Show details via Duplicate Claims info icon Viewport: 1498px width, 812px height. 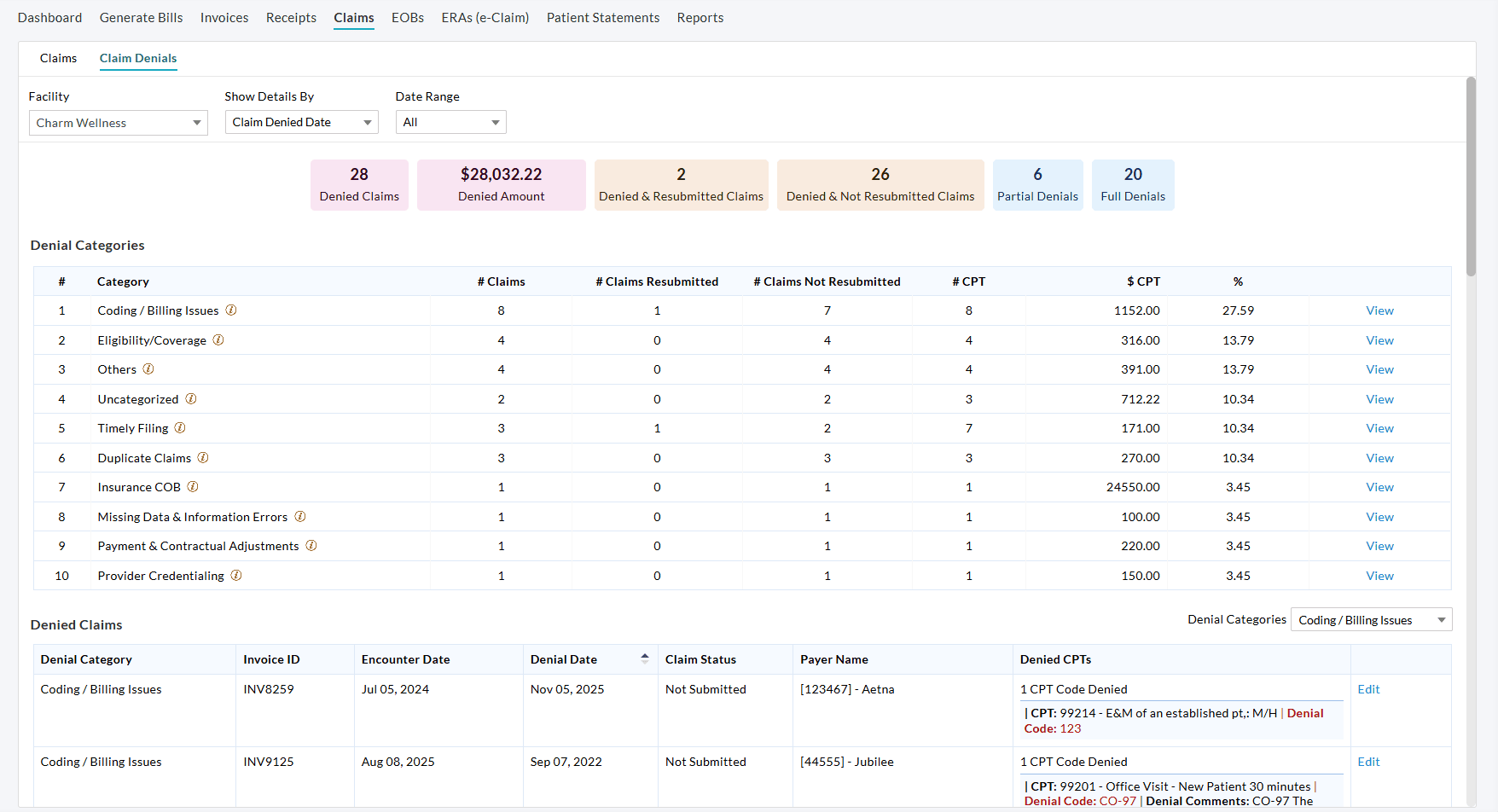point(203,458)
